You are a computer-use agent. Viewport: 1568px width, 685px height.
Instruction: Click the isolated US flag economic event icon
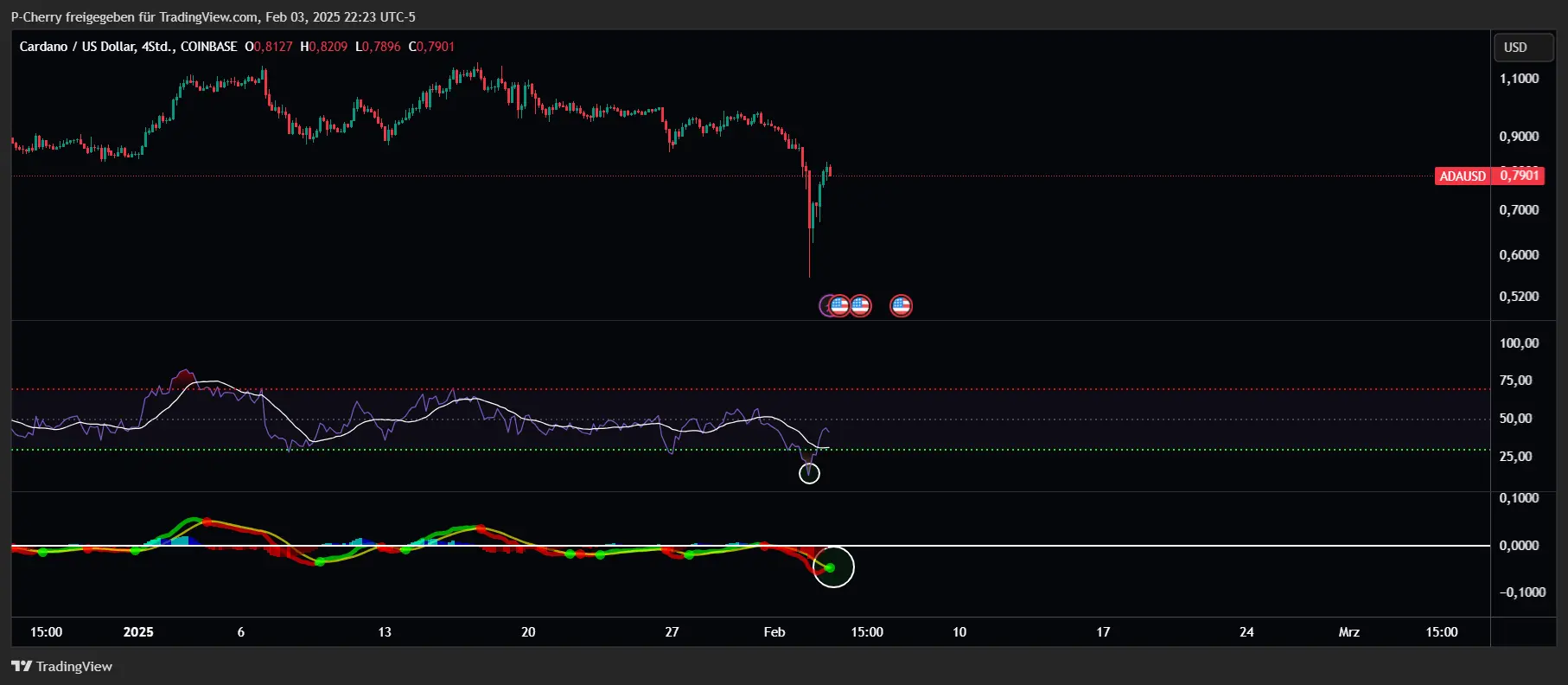point(901,305)
